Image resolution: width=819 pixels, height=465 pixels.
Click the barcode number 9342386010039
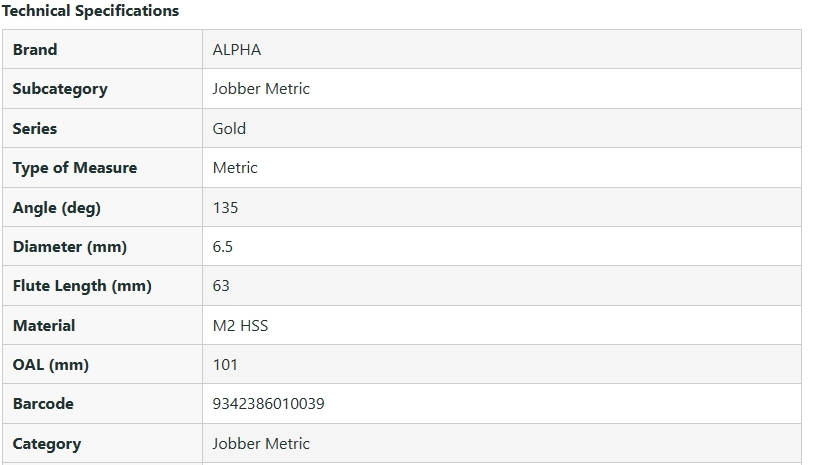(x=268, y=404)
